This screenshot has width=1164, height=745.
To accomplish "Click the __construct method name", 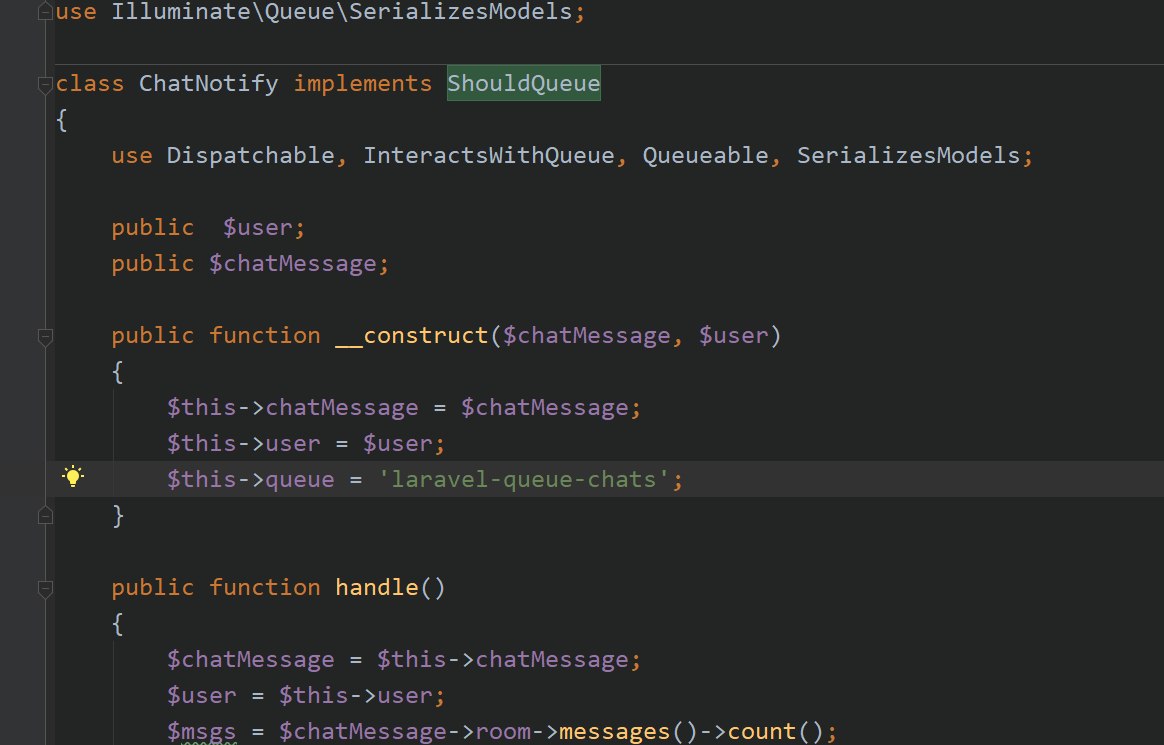I will click(411, 335).
